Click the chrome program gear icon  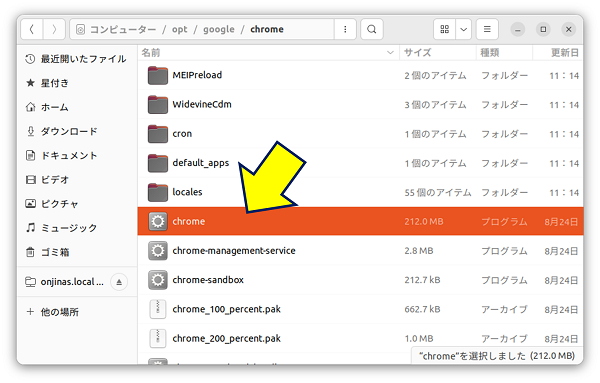pyautogui.click(x=158, y=221)
